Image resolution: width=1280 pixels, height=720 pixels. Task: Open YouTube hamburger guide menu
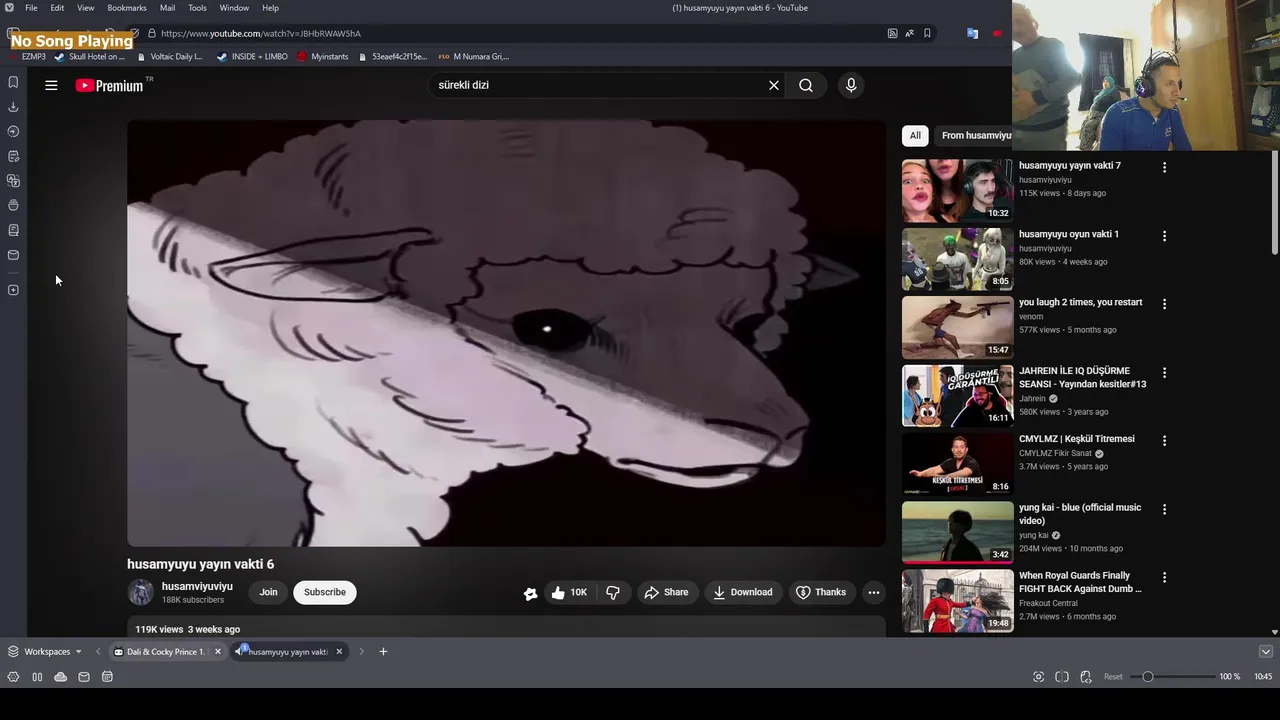coord(51,85)
